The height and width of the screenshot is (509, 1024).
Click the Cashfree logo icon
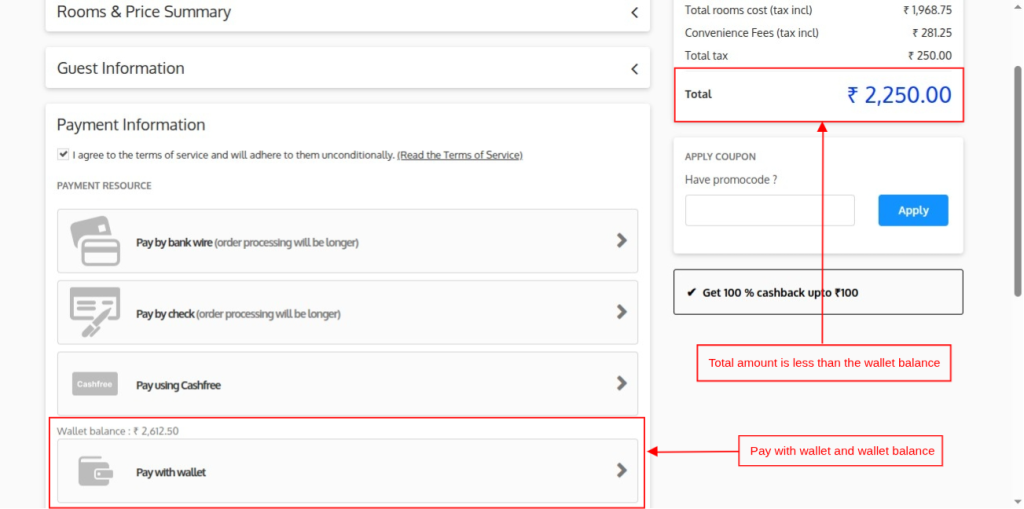point(95,384)
